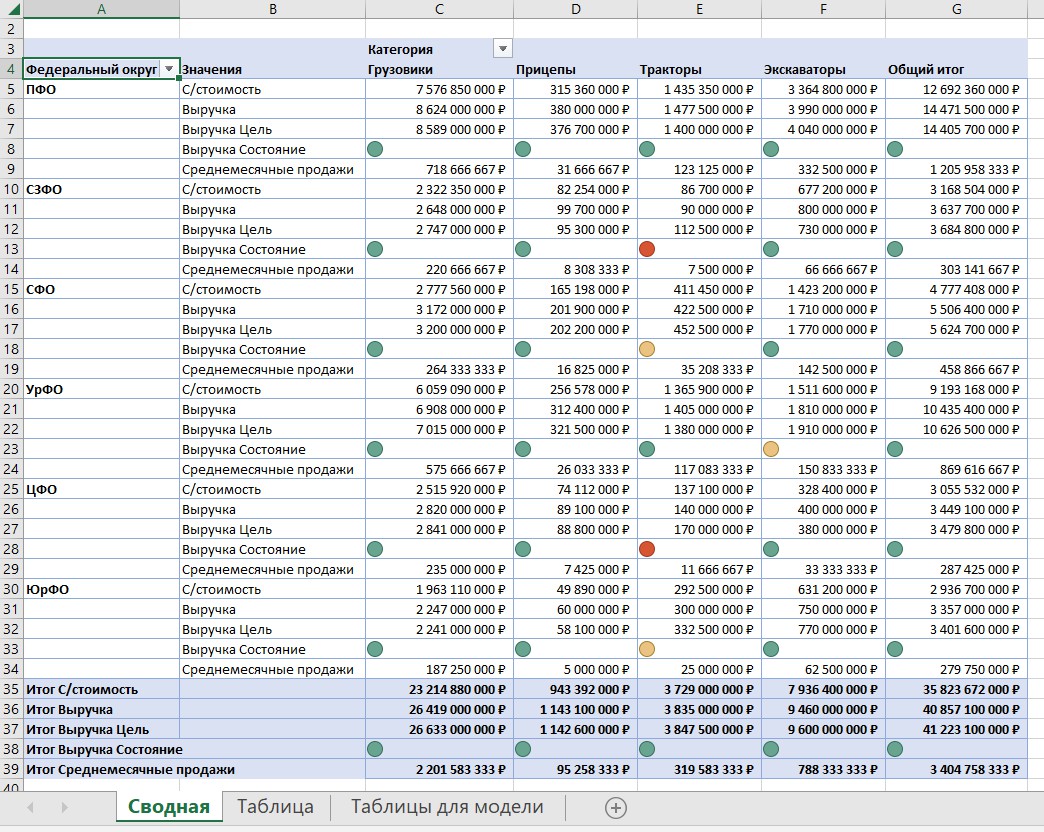Screen dimensions: 1044x832
Task: Select cell with 279 750 000 ₽
Action: click(x=957, y=669)
